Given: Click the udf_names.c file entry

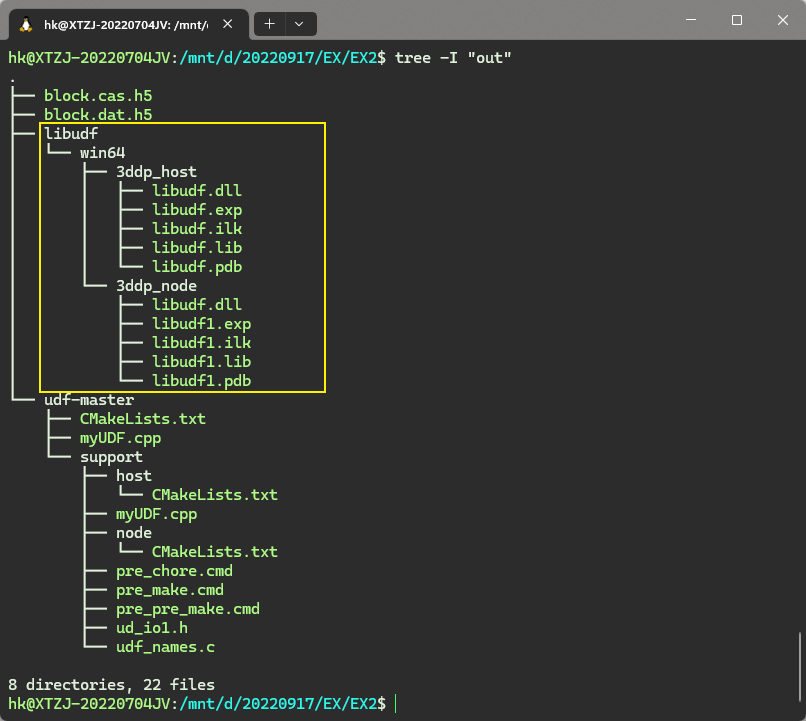Looking at the screenshot, I should (164, 646).
